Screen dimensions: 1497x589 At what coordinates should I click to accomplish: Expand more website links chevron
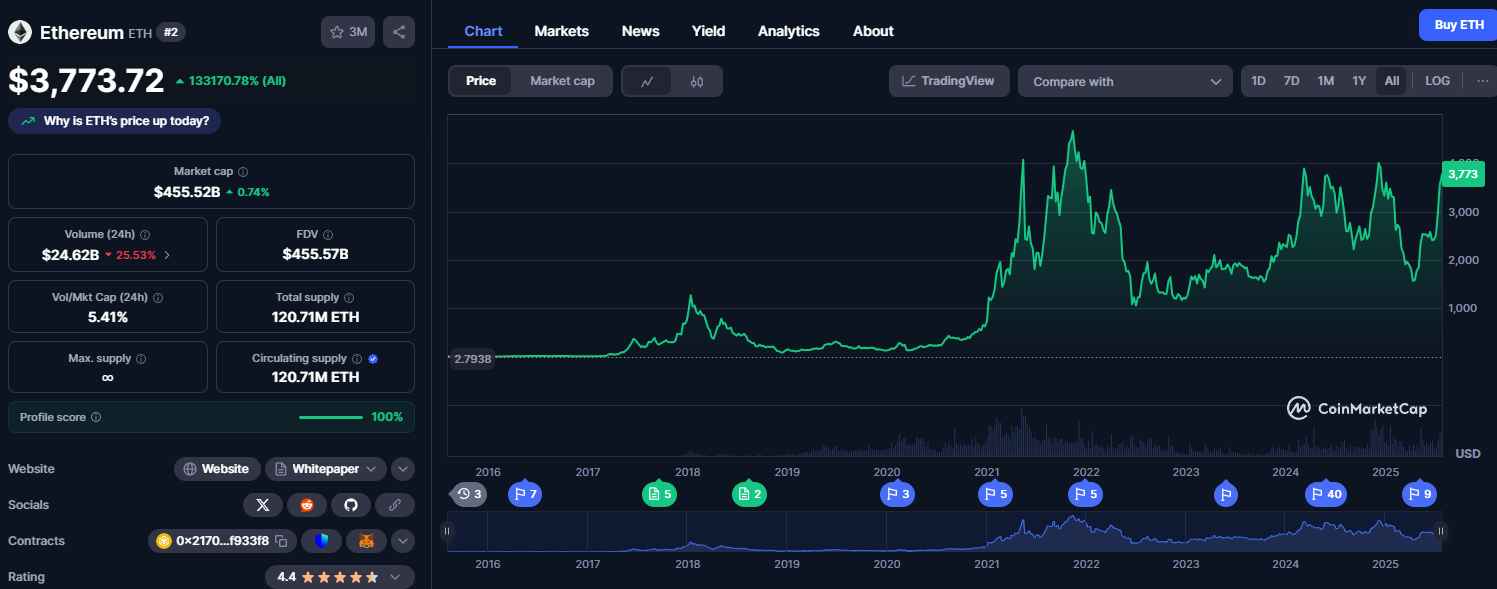[x=402, y=469]
